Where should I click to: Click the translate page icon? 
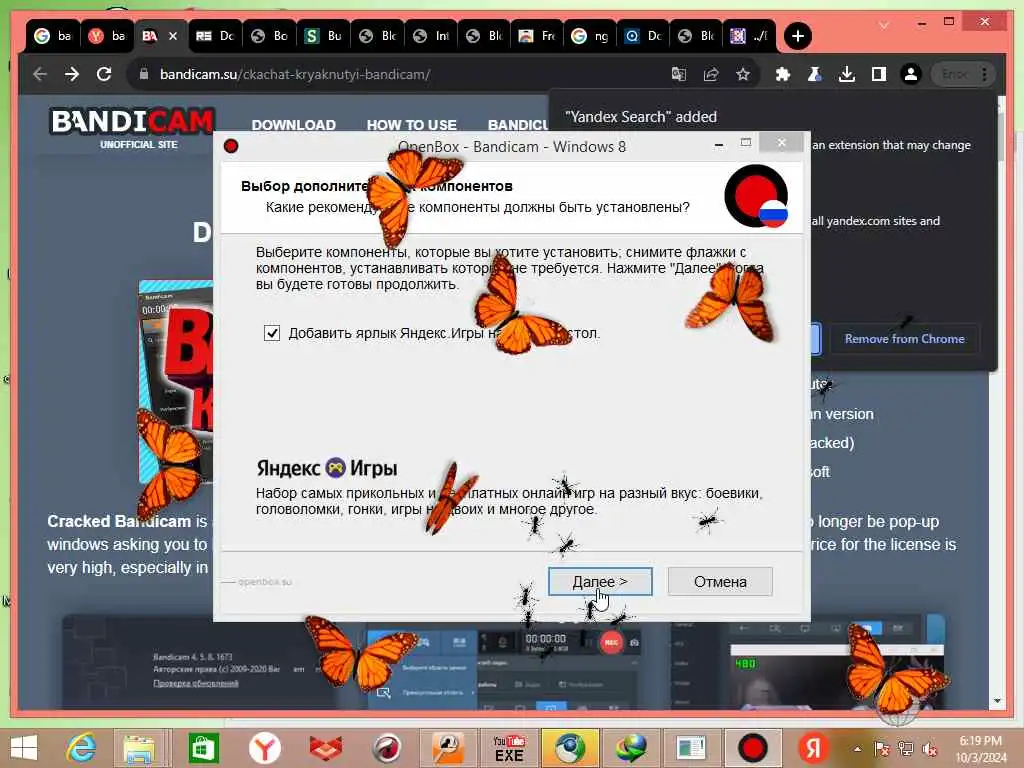679,74
